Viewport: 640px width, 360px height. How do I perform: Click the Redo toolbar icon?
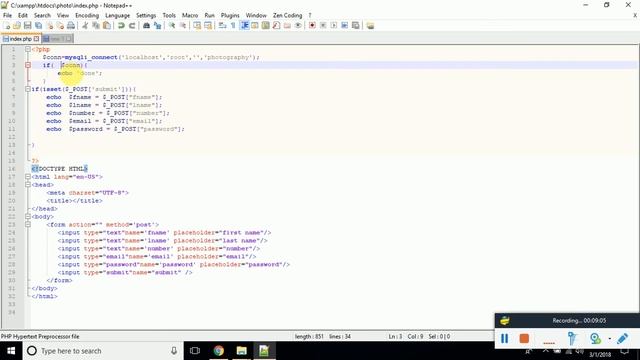[x=132, y=26]
